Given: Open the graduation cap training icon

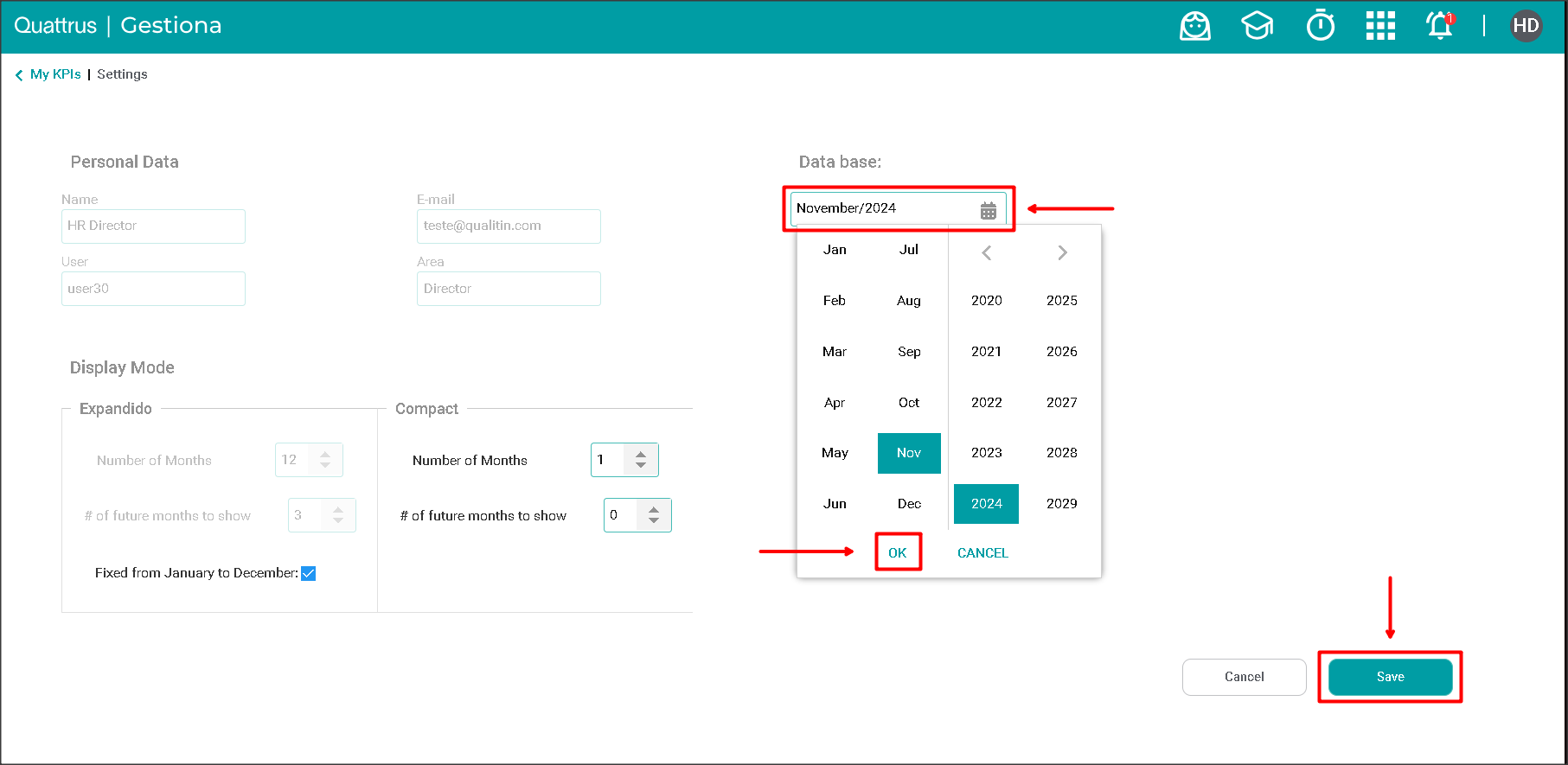Looking at the screenshot, I should [x=1257, y=26].
